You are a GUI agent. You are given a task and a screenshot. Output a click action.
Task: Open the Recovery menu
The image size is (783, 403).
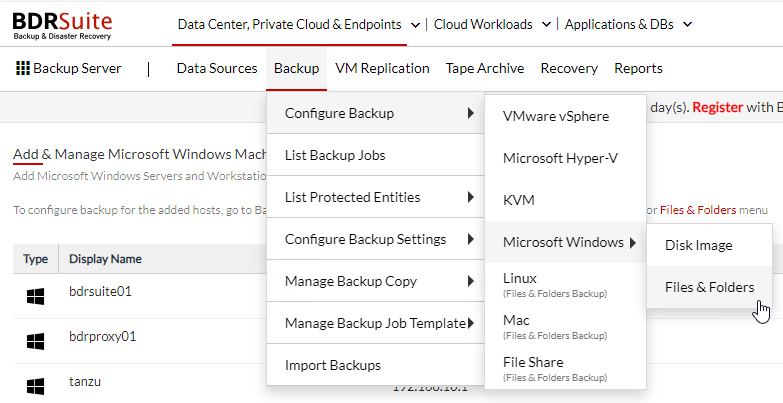click(x=569, y=68)
